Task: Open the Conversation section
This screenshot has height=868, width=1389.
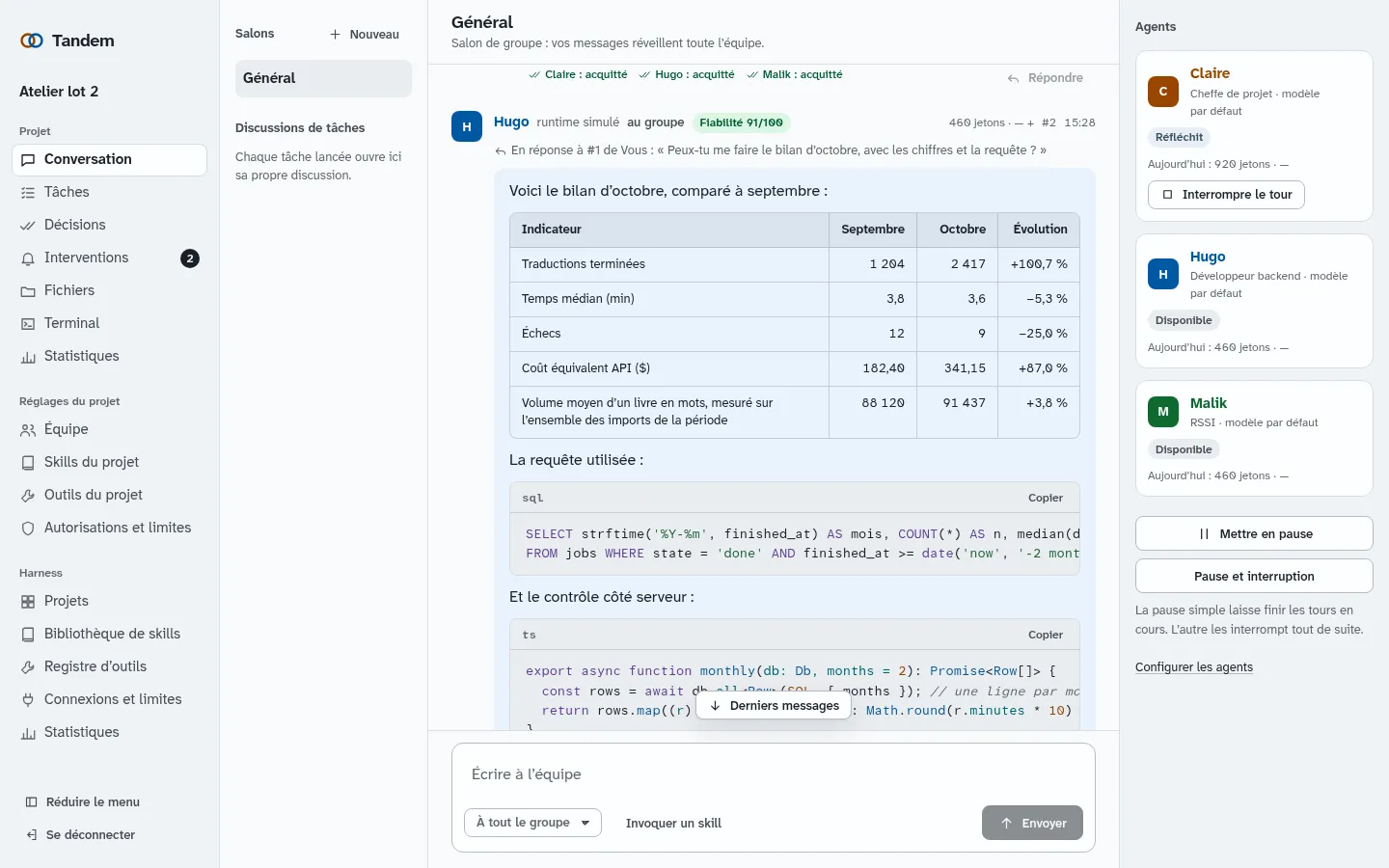Action: coord(109,160)
